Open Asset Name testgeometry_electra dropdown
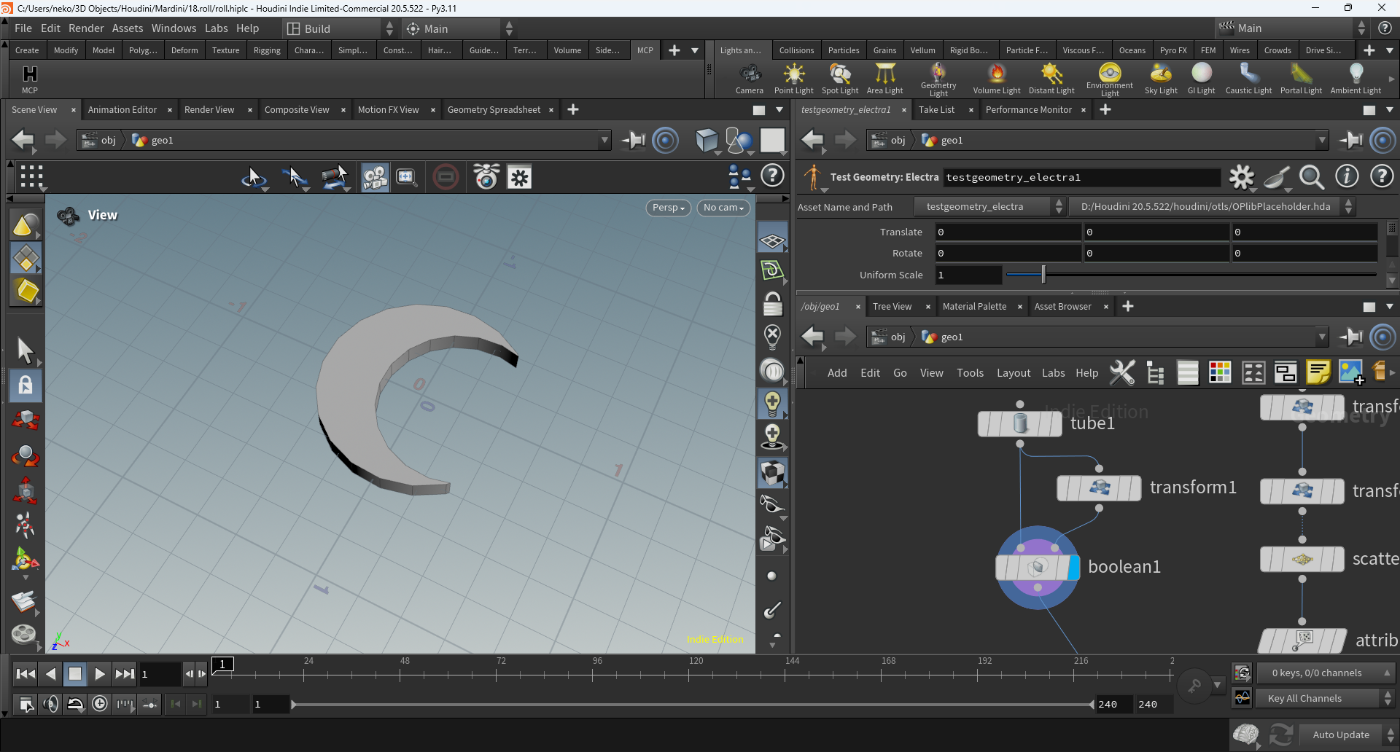1400x752 pixels. 990,207
